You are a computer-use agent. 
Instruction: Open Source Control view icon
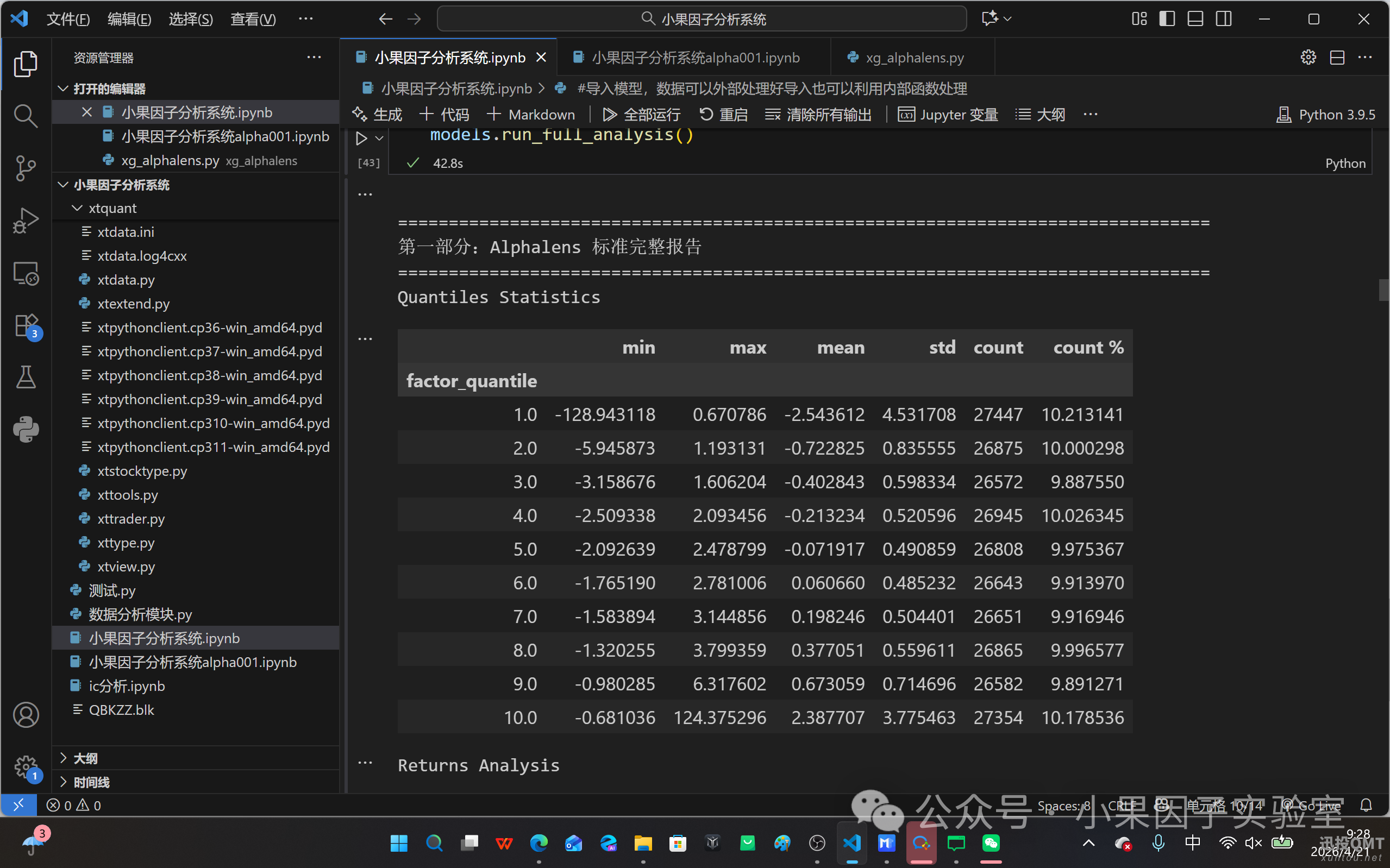(25, 168)
